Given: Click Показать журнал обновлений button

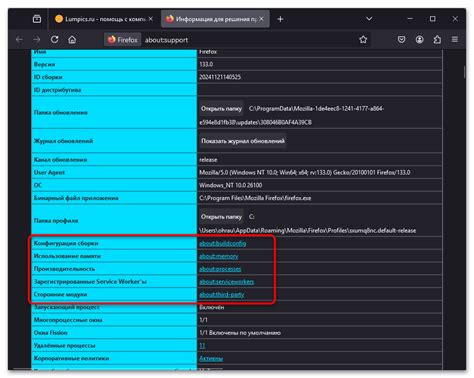Looking at the screenshot, I should point(243,141).
